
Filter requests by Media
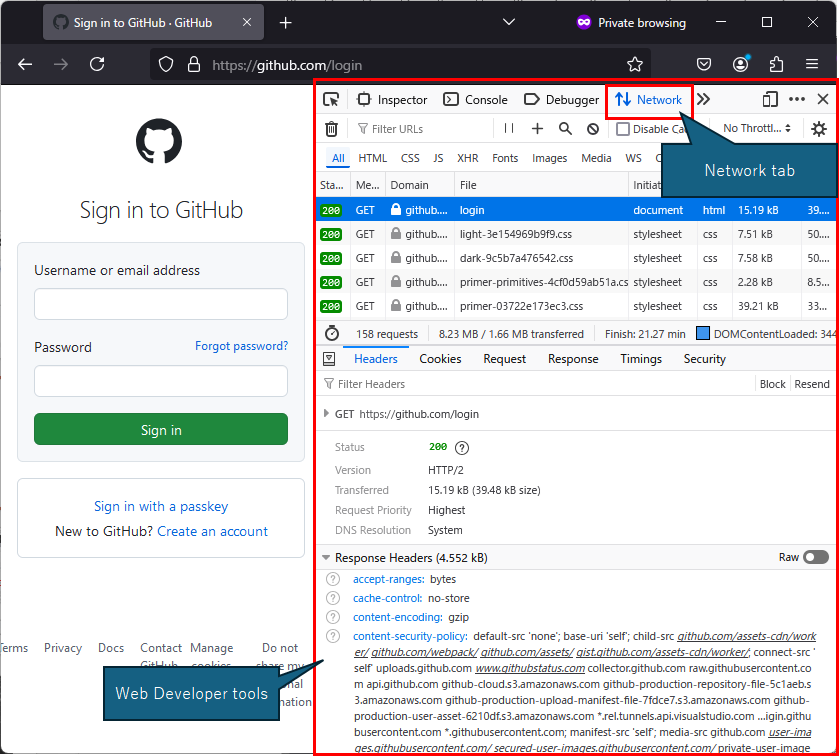(596, 158)
